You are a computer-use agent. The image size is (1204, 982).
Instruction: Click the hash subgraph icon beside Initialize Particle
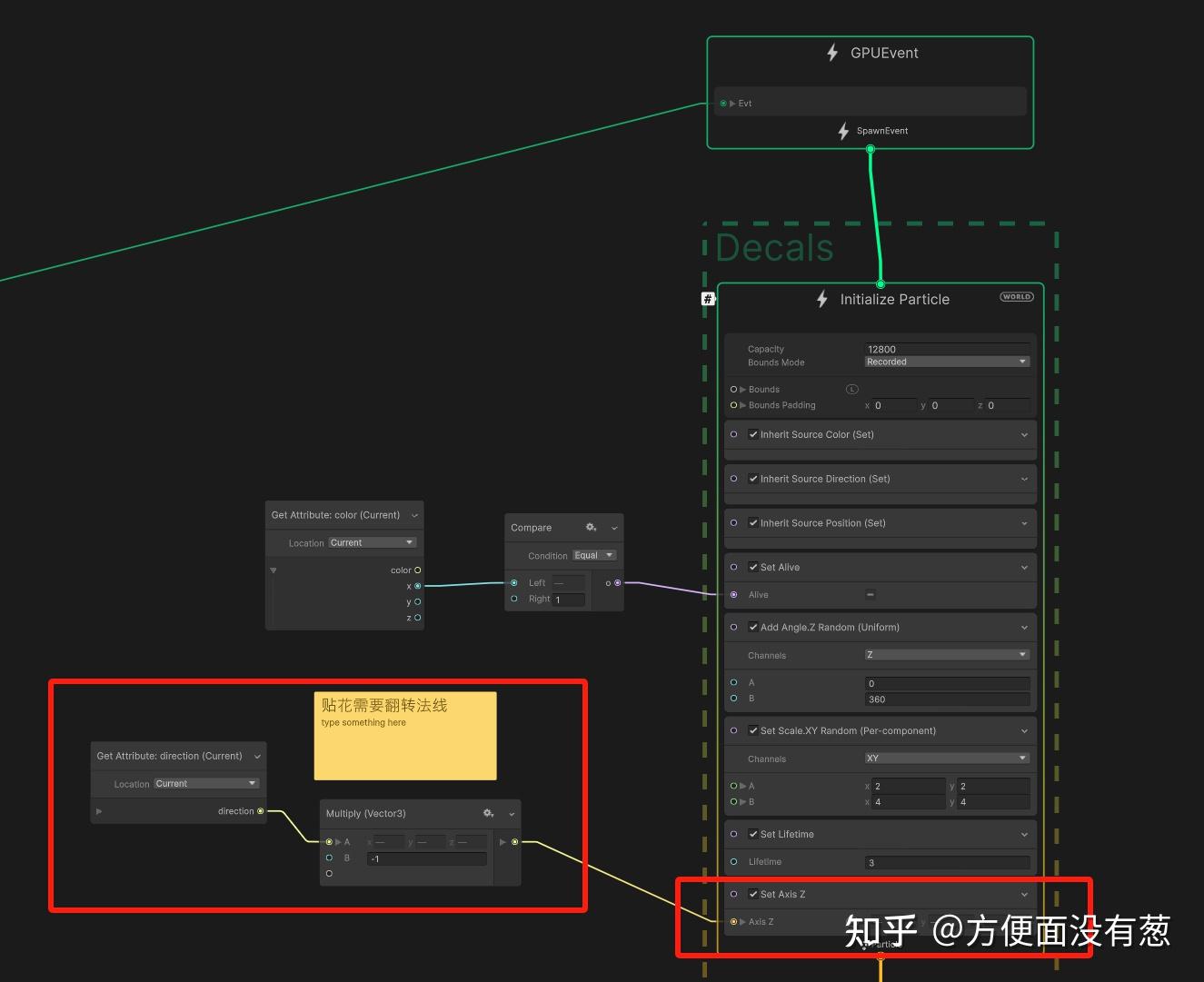point(708,299)
